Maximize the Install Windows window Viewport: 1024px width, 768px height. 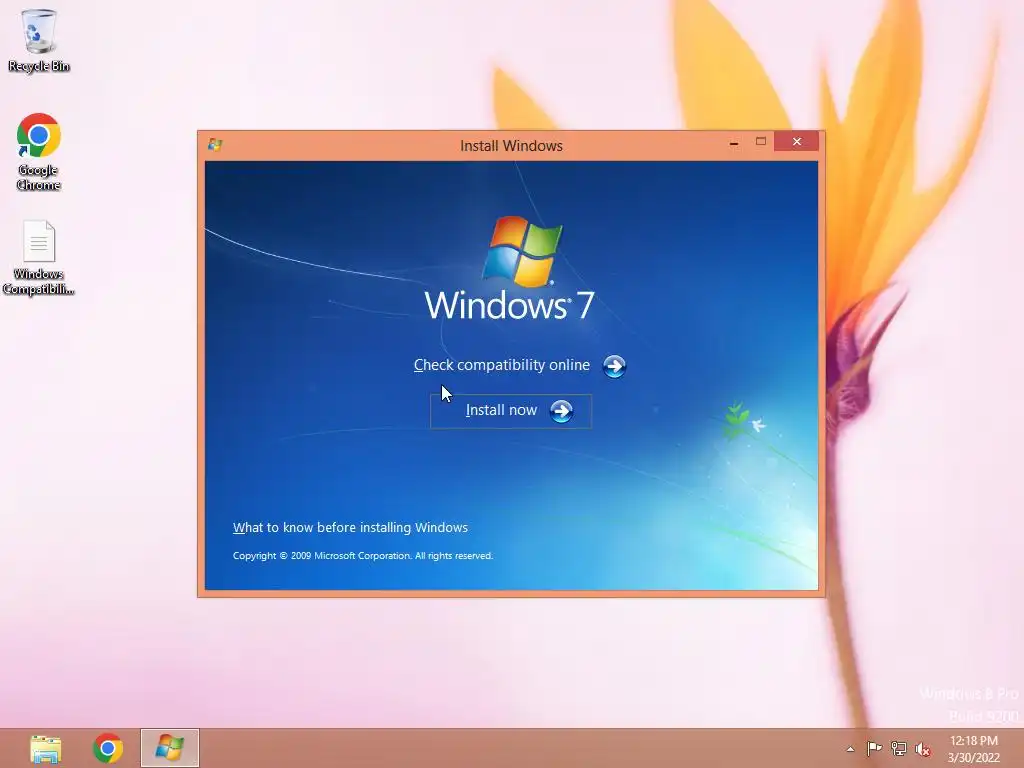(x=761, y=142)
